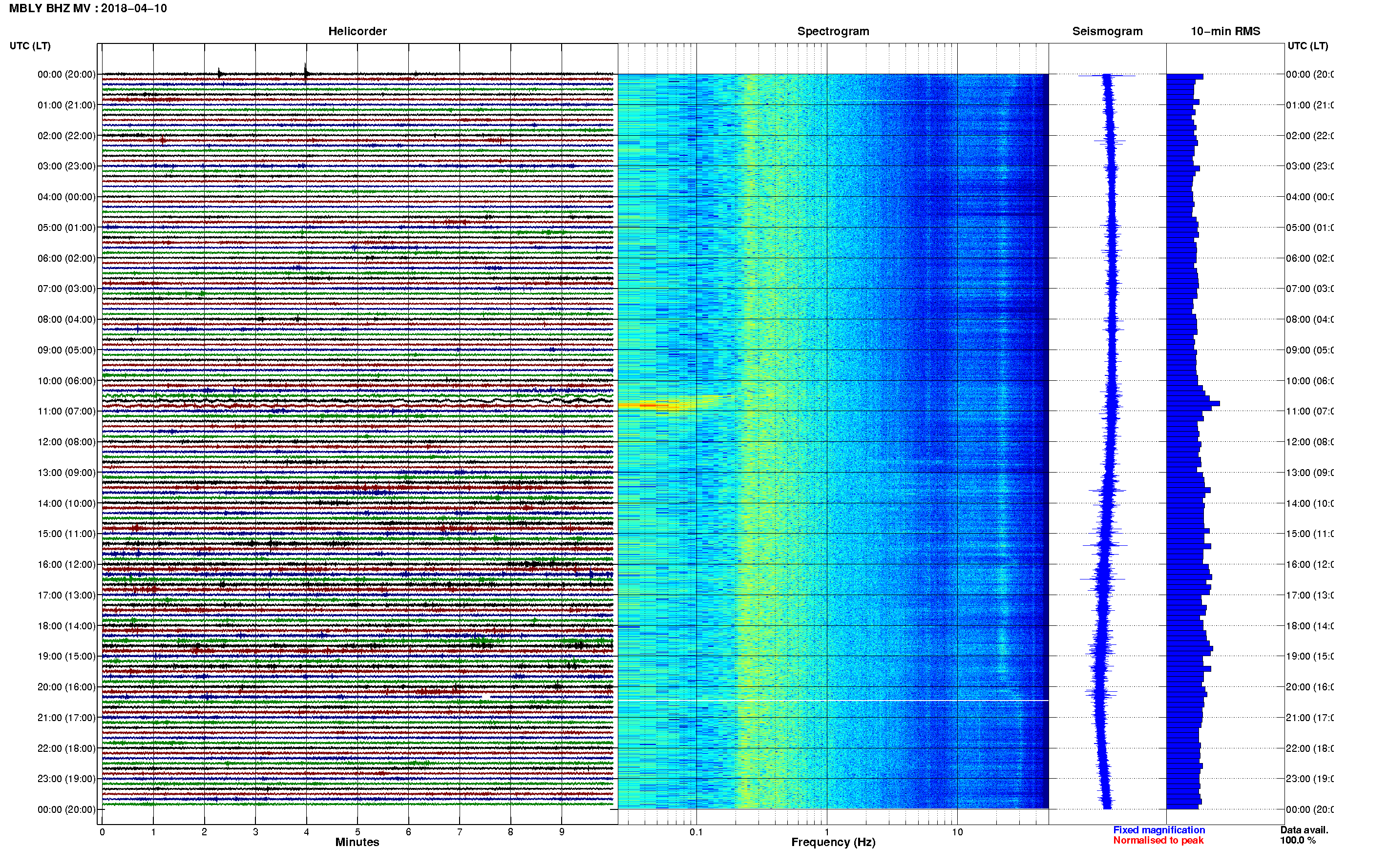Click the 'Seismogram' panel heading
Screen dimensions: 1389x868
coord(1107,31)
